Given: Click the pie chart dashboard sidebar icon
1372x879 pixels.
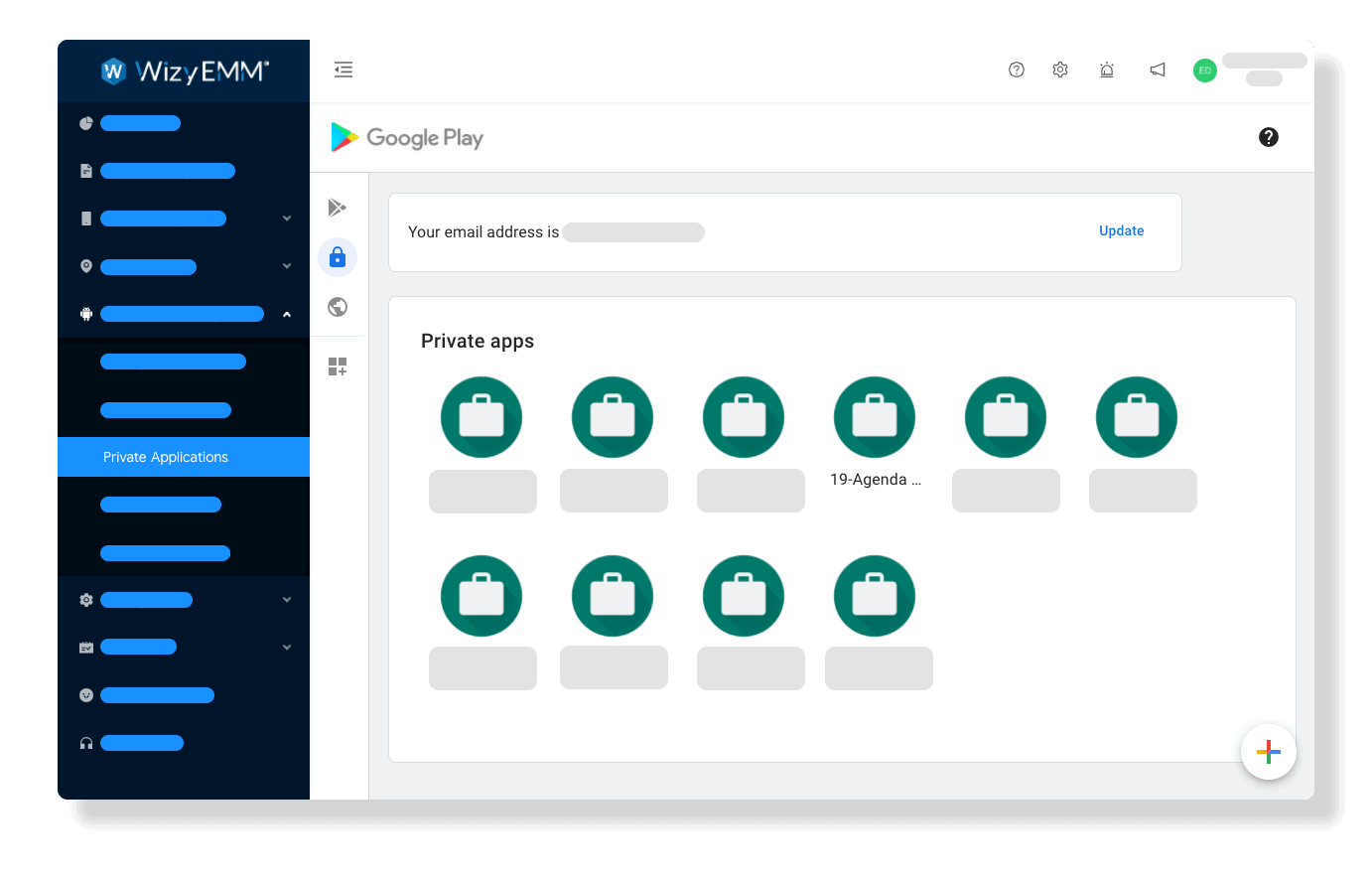Looking at the screenshot, I should (x=86, y=123).
